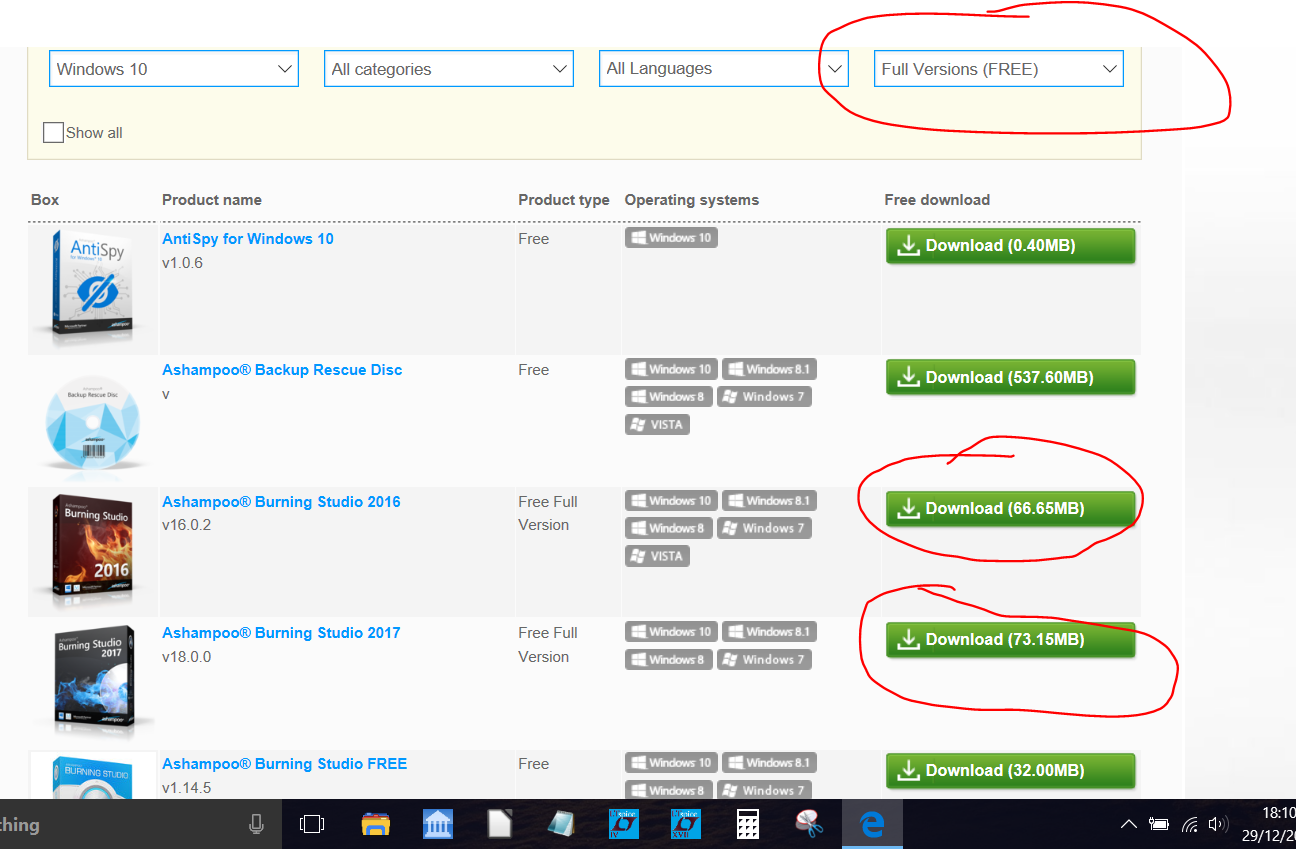Click the VISTA badge in Burning Studio 2016 row
Image resolution: width=1296 pixels, height=849 pixels.
pos(657,556)
